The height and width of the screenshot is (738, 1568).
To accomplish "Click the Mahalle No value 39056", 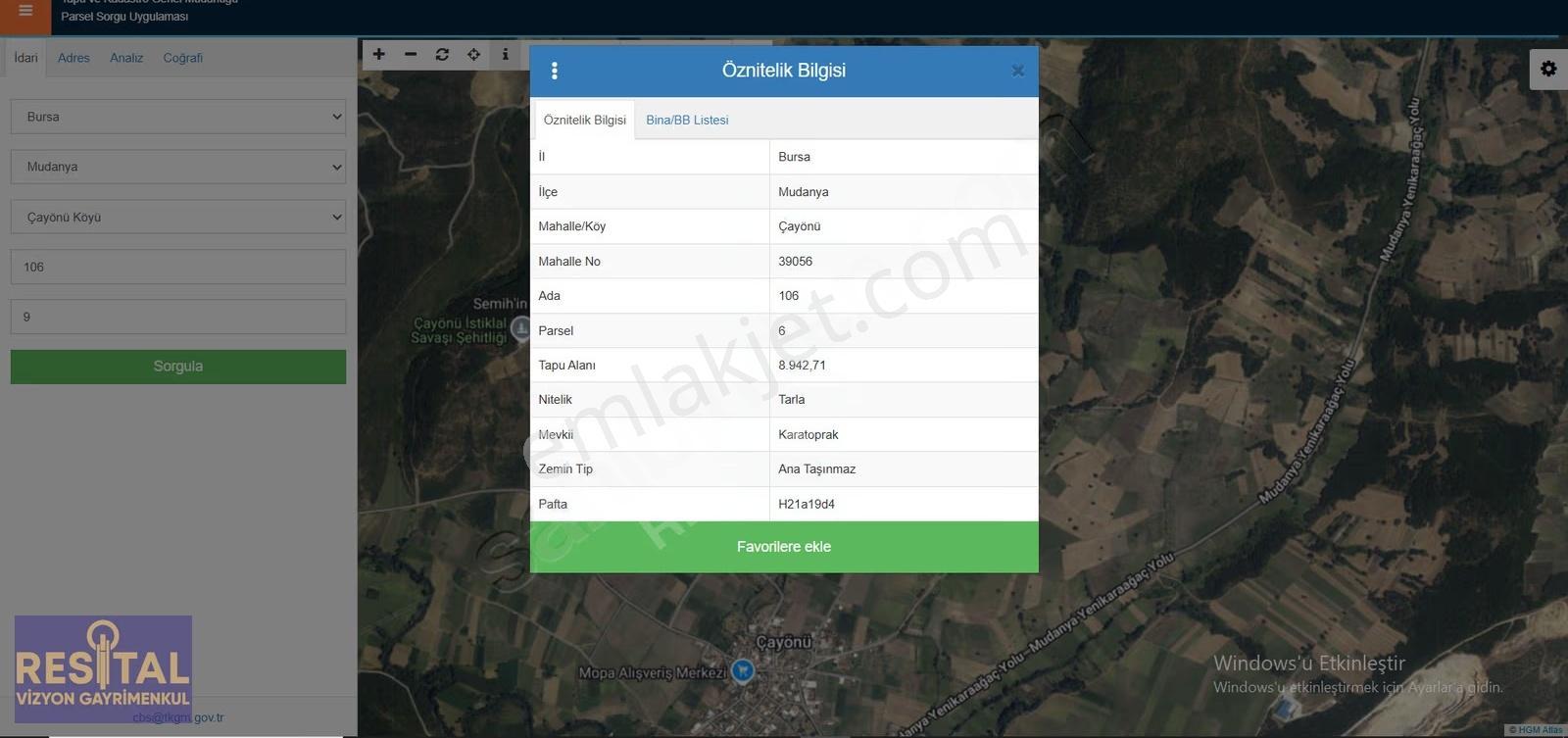I will (x=795, y=261).
